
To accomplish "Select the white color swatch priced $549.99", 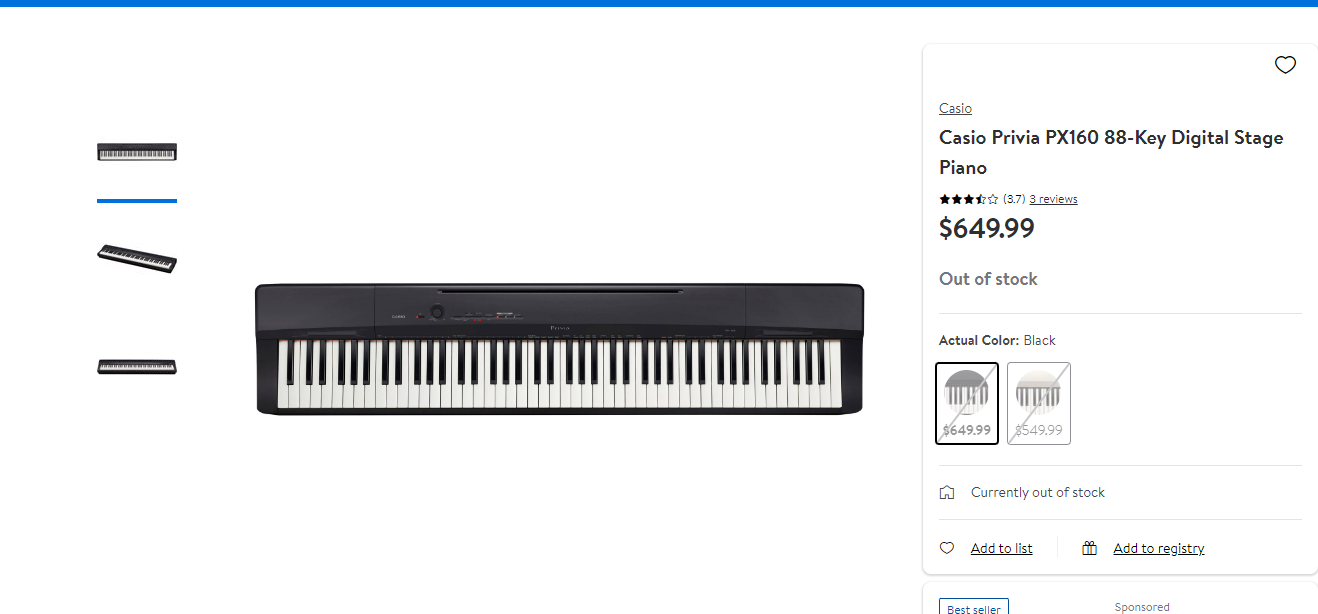I will [x=1038, y=403].
